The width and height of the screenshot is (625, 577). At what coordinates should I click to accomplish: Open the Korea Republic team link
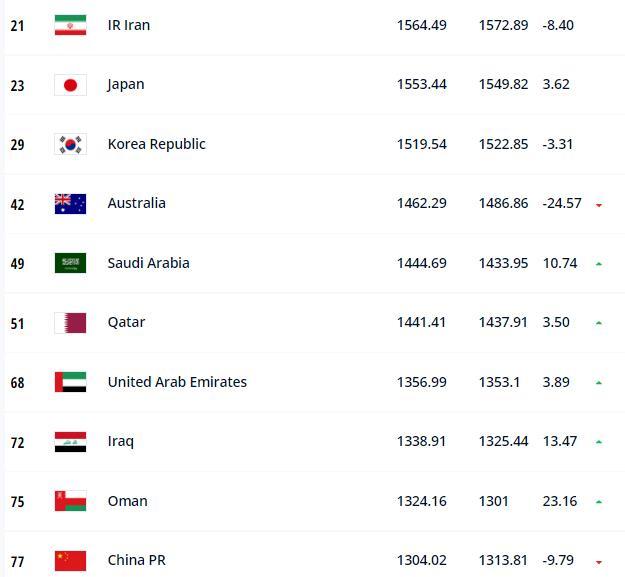(156, 144)
